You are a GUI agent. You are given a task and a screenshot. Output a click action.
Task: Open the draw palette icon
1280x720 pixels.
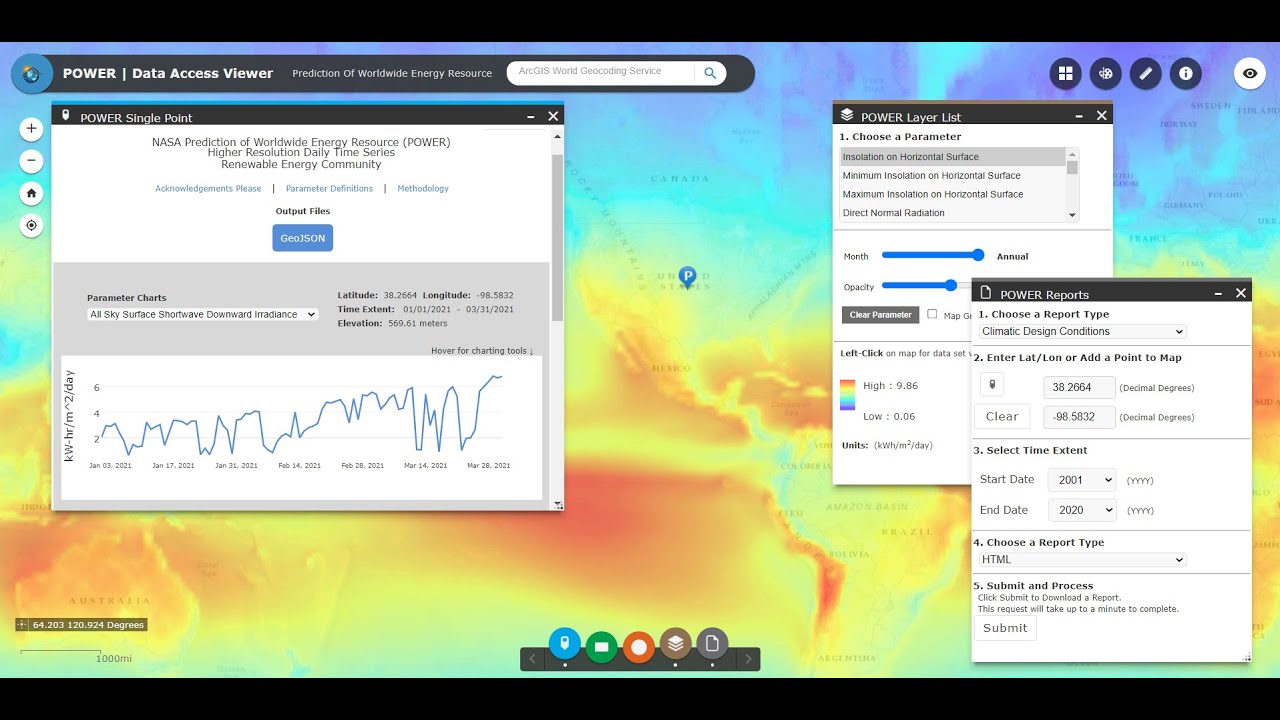1106,73
